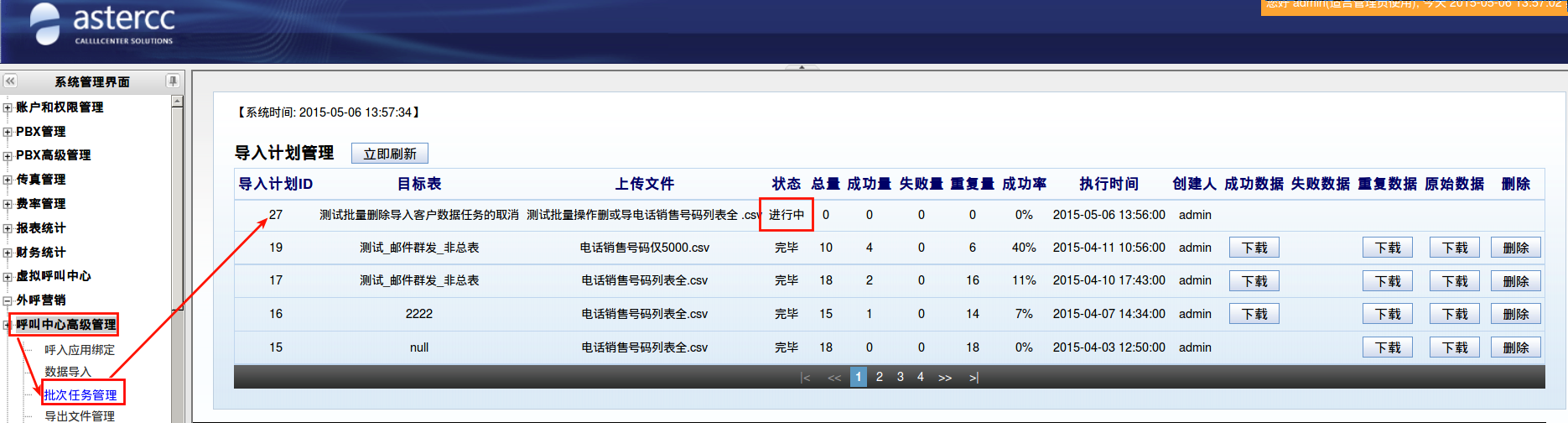1568x423 pixels.
Task: Collapse the 外呼营销 tree node
Action: pyautogui.click(x=8, y=300)
